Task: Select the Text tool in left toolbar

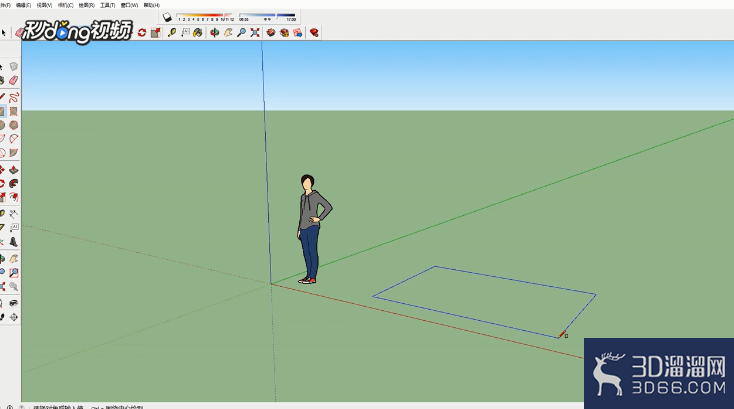Action: click(x=14, y=227)
